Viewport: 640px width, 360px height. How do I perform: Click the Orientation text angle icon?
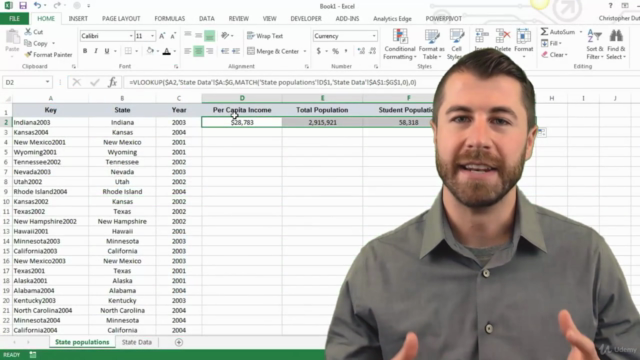[x=225, y=36]
